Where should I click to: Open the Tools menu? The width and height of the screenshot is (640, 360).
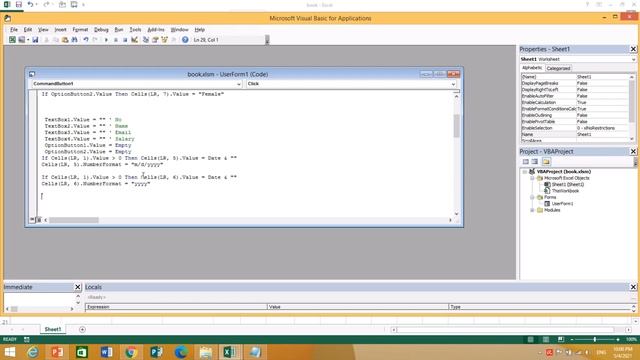135,30
